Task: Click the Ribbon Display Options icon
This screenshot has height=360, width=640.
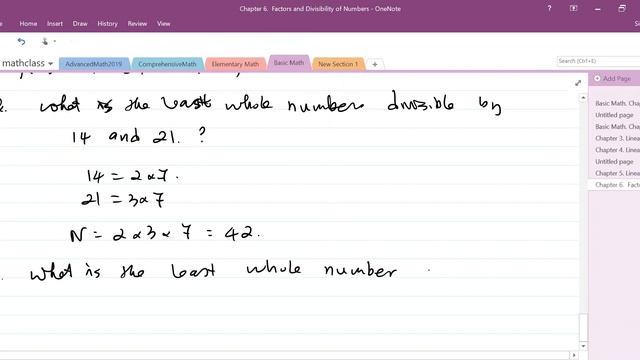Action: [573, 8]
